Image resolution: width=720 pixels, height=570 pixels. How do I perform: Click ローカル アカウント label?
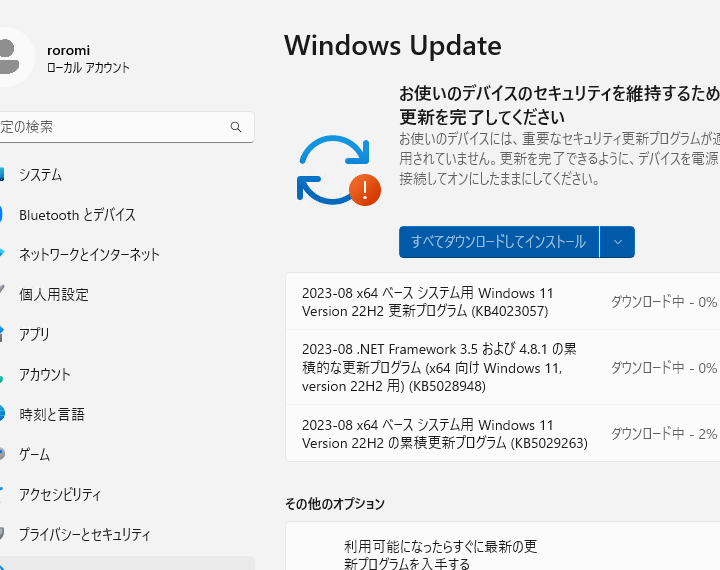(88, 68)
